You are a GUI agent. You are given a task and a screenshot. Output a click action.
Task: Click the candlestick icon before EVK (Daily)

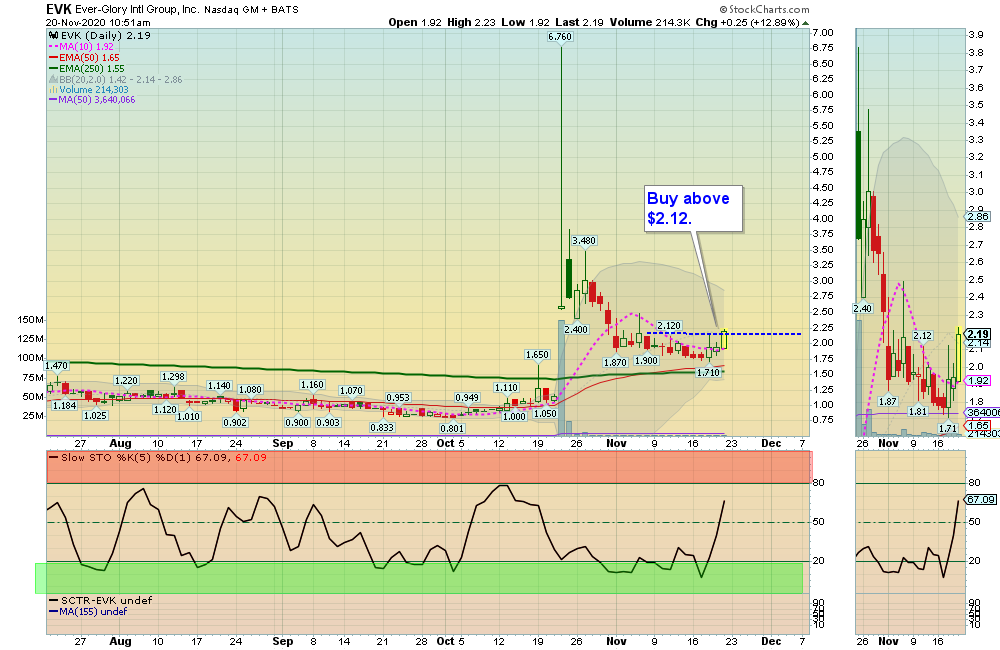tap(54, 36)
